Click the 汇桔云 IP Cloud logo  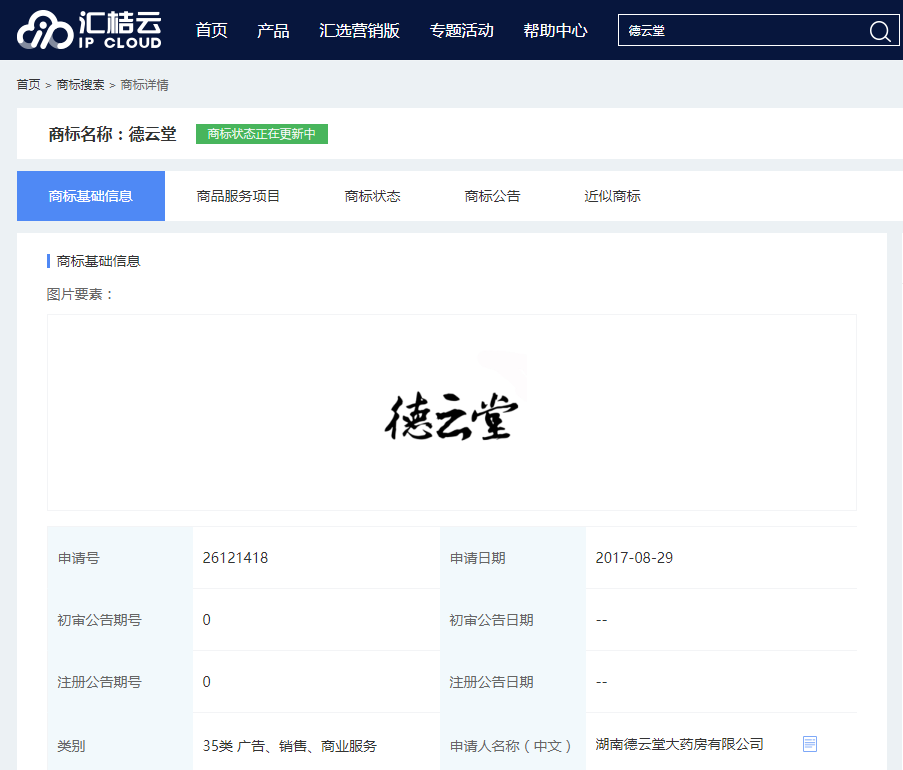point(89,30)
